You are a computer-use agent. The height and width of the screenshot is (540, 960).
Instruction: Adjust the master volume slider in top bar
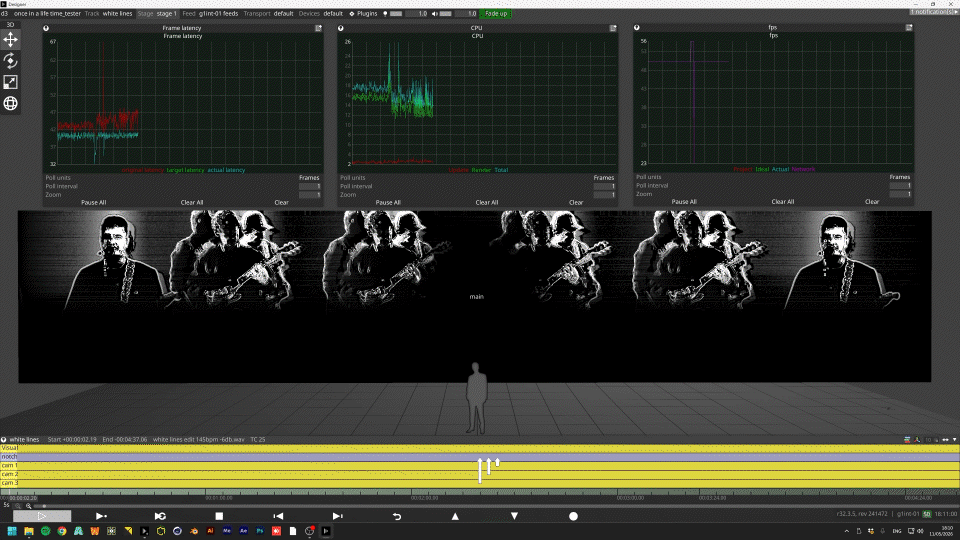point(446,13)
